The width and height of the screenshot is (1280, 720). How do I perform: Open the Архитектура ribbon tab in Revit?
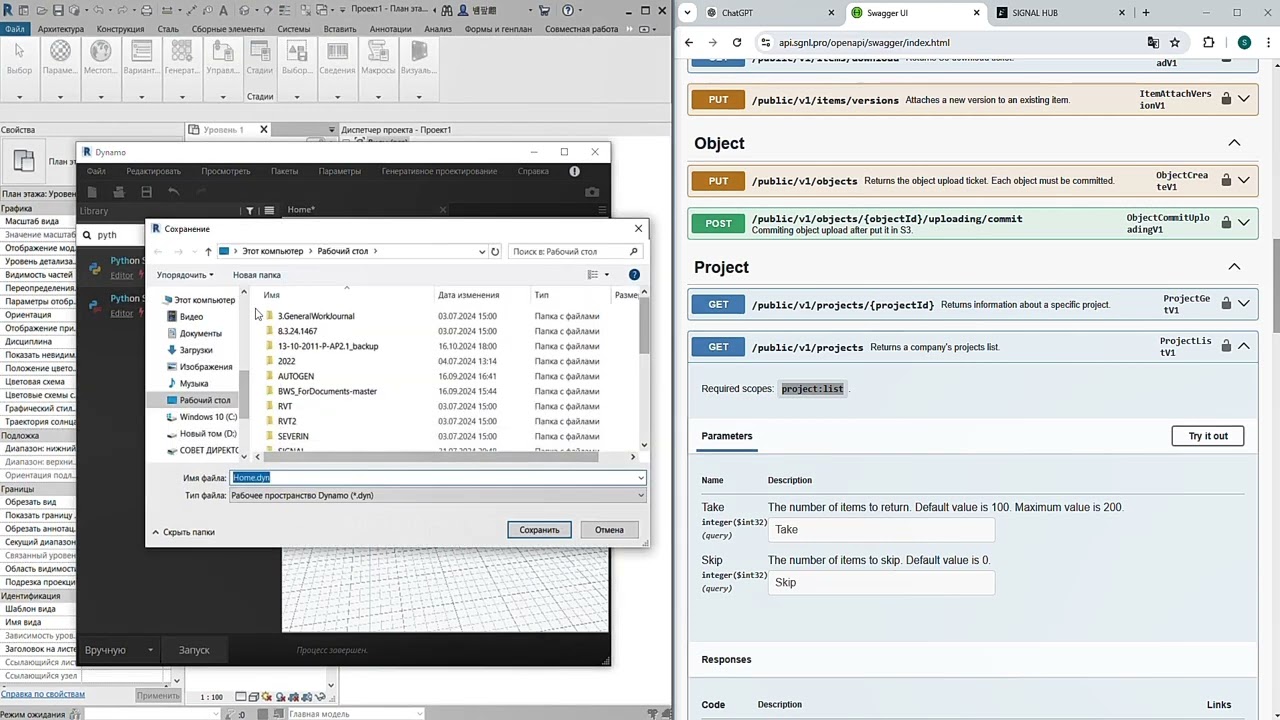coord(61,29)
